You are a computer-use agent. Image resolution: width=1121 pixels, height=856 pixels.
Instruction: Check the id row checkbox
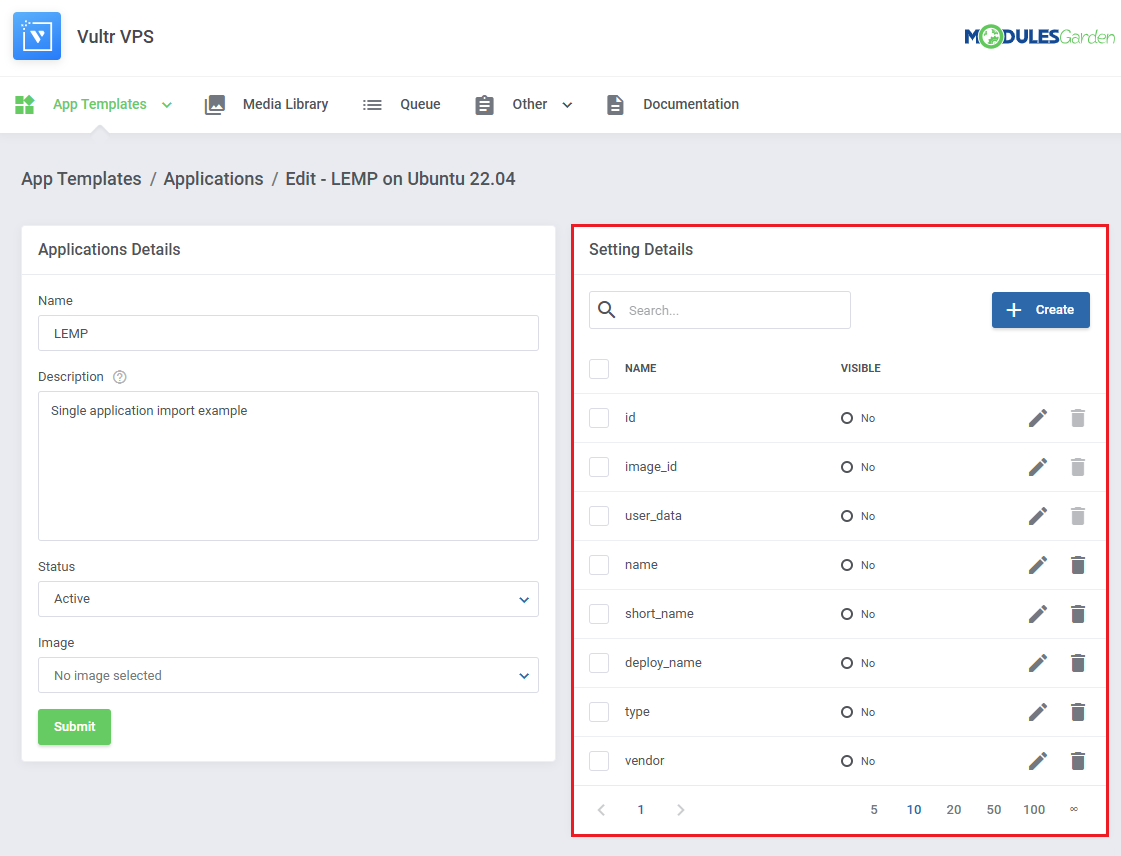click(x=599, y=418)
